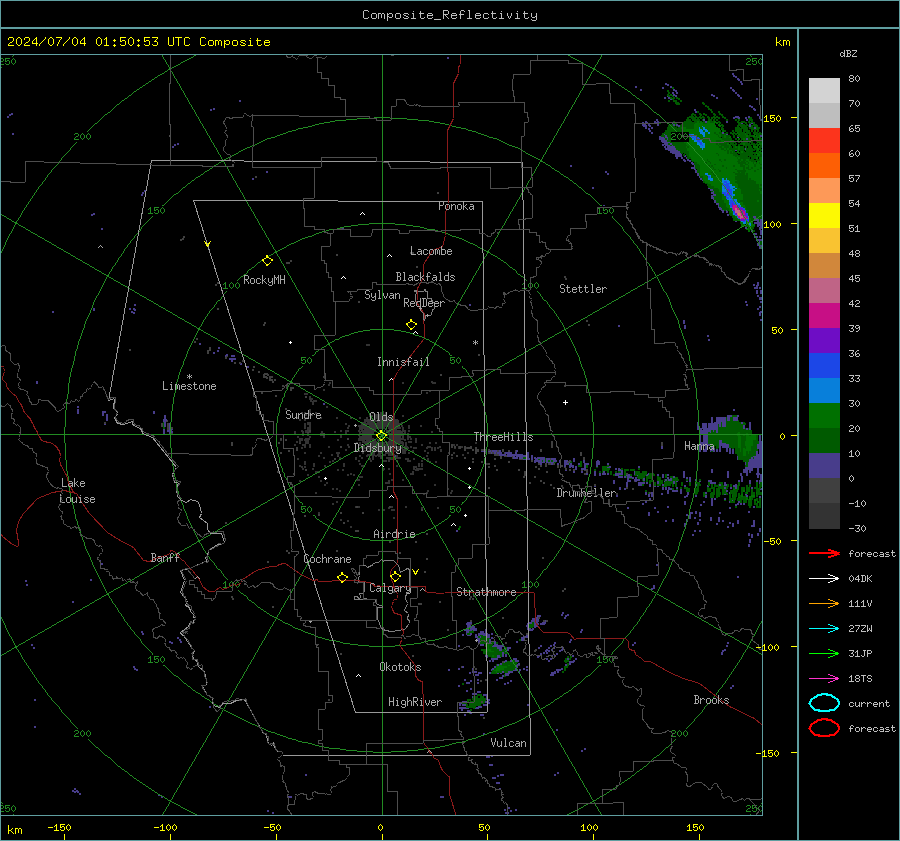Select the yellow diamond marker beside RockyMH
900x841 pixels.
[267, 261]
